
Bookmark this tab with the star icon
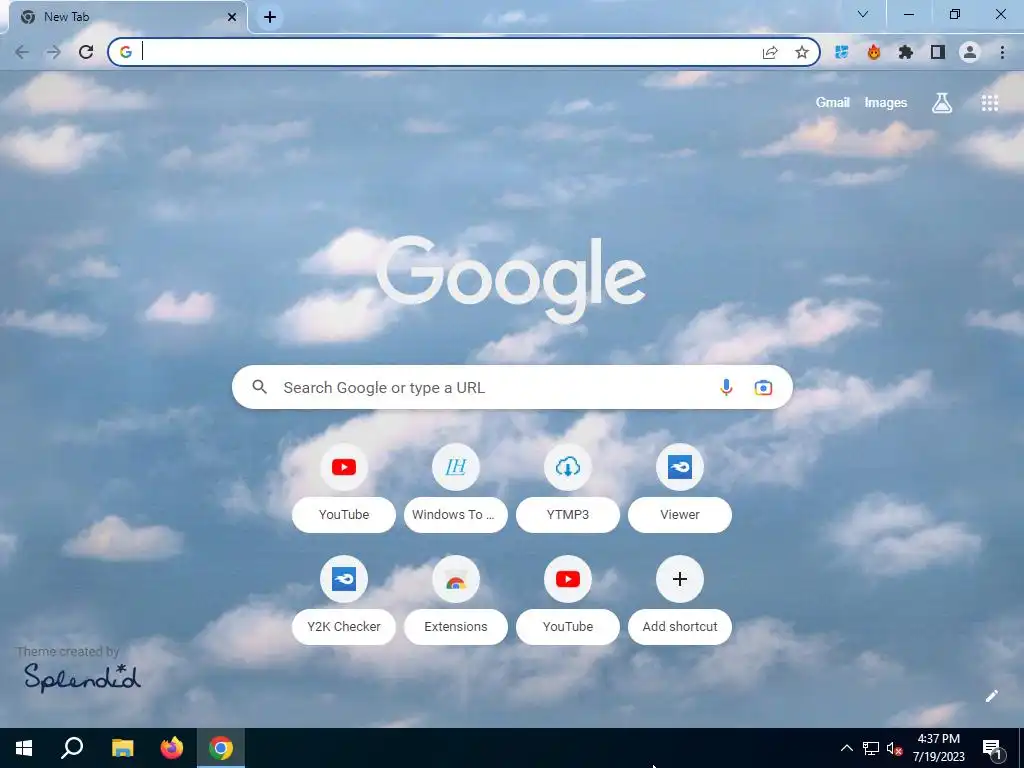(x=802, y=52)
